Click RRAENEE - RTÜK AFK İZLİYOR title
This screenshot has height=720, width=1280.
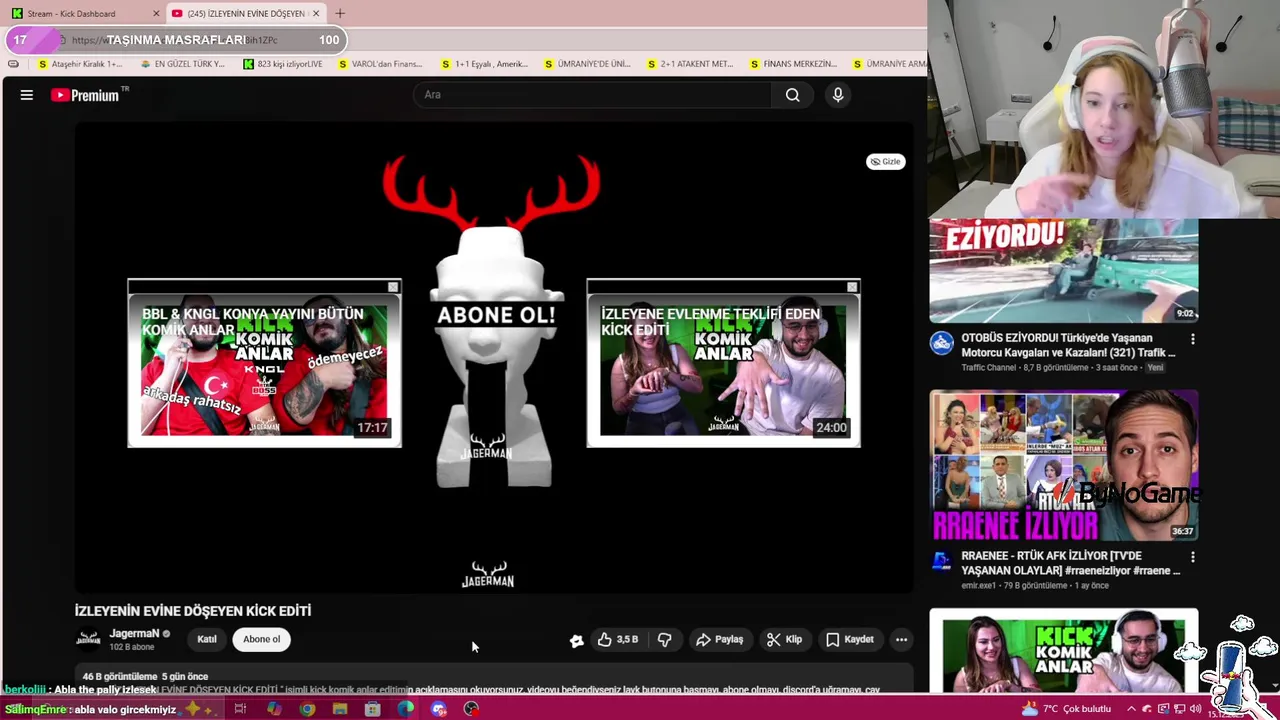click(x=1070, y=563)
